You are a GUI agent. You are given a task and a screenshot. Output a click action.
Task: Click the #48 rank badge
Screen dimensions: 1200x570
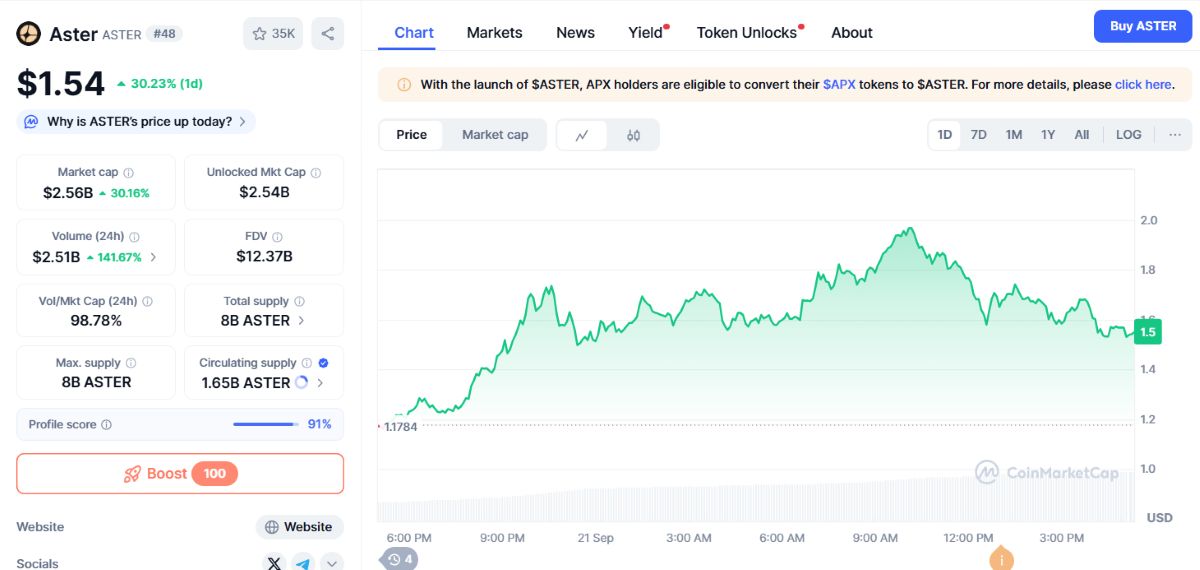164,34
